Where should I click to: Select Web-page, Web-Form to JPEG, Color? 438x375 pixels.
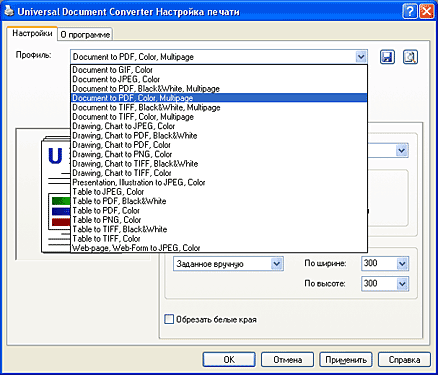(x=219, y=248)
